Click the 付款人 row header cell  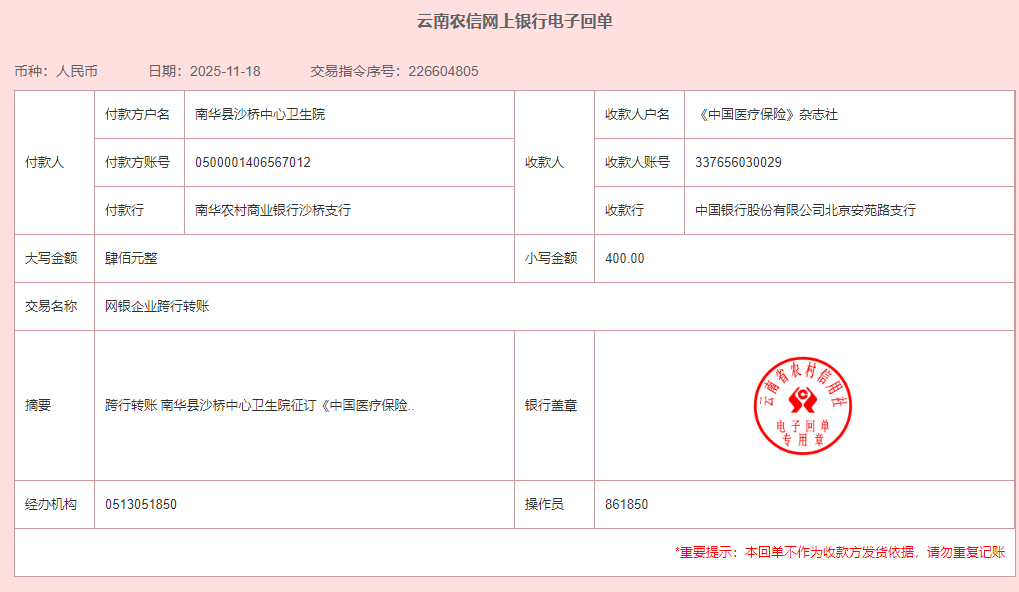pyautogui.click(x=45, y=162)
